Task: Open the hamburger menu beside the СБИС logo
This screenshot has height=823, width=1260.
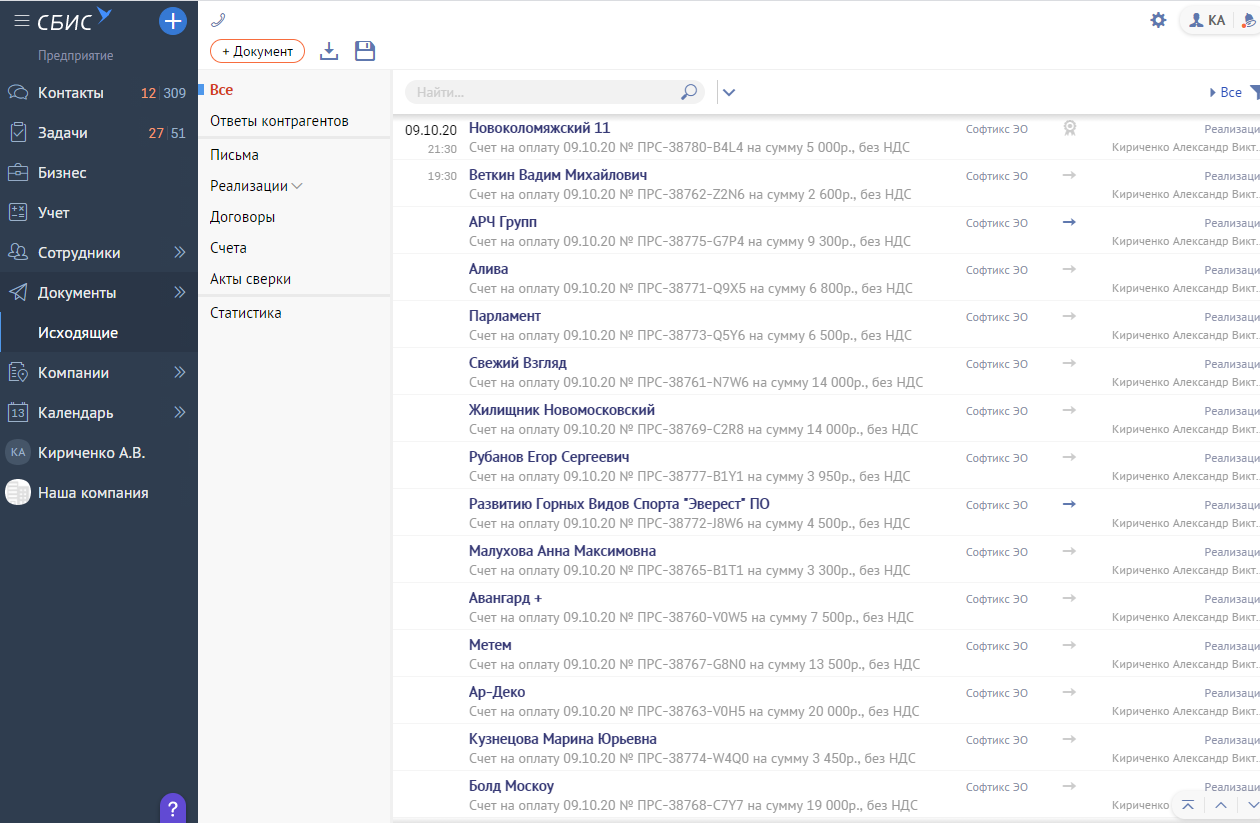Action: 21,20
